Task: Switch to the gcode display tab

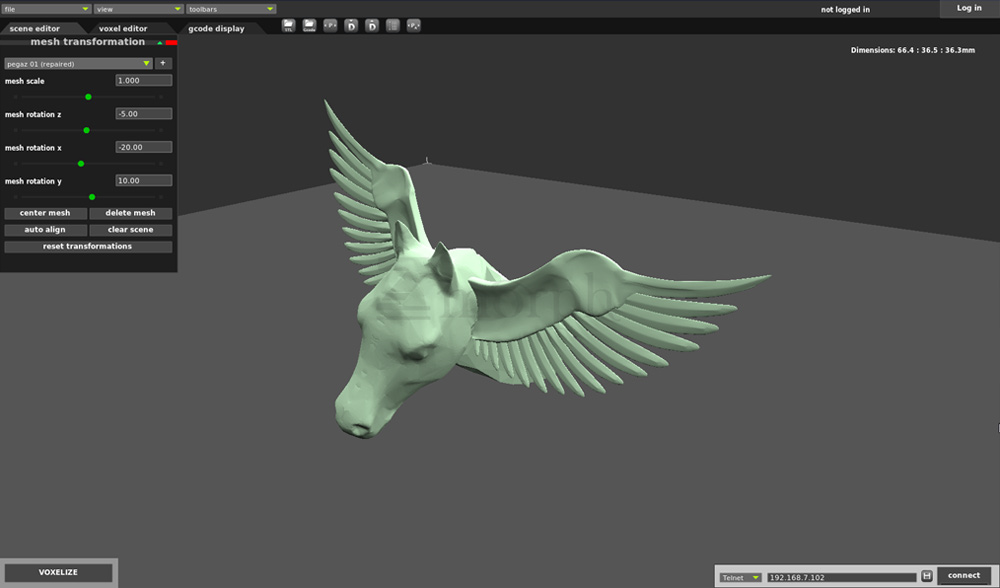Action: coord(216,29)
